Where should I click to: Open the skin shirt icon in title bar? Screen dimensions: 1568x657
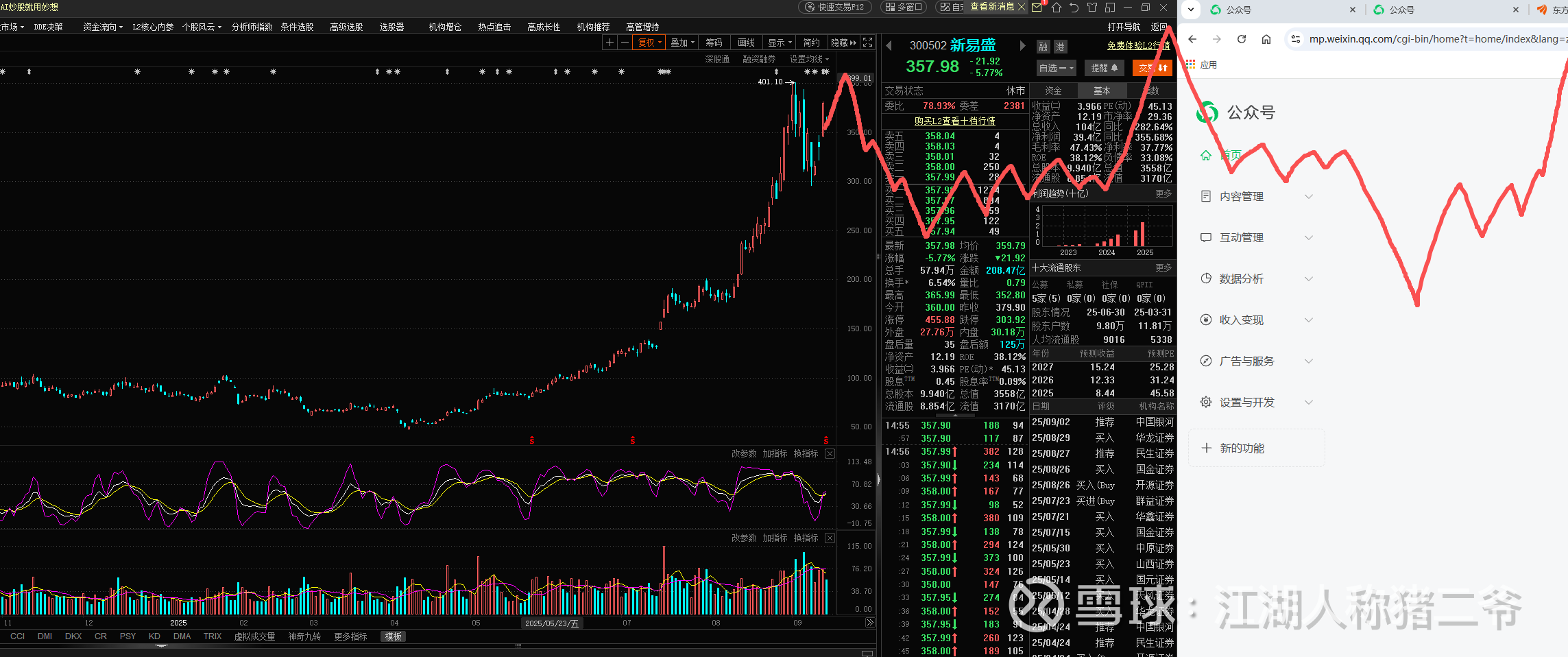coord(1092,8)
